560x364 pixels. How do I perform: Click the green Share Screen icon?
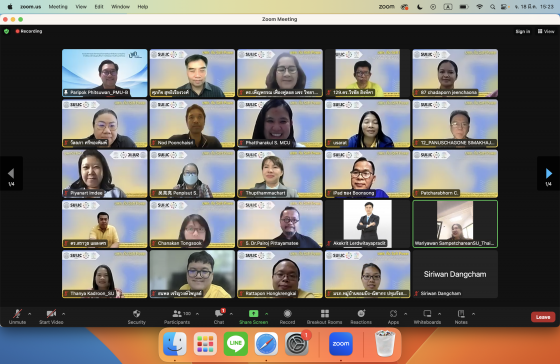[x=253, y=314]
